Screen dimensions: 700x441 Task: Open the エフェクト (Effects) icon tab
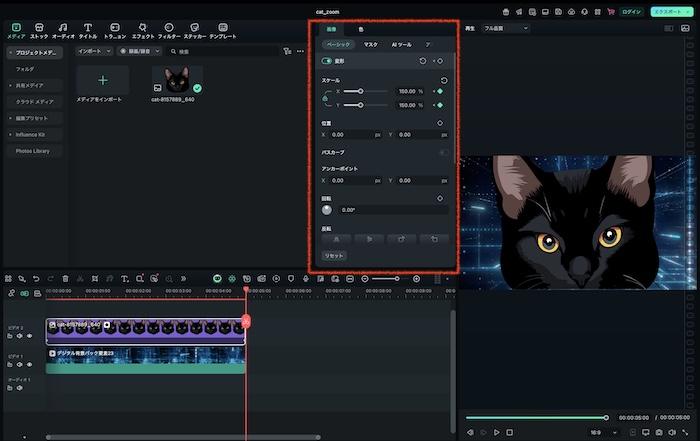(x=143, y=29)
